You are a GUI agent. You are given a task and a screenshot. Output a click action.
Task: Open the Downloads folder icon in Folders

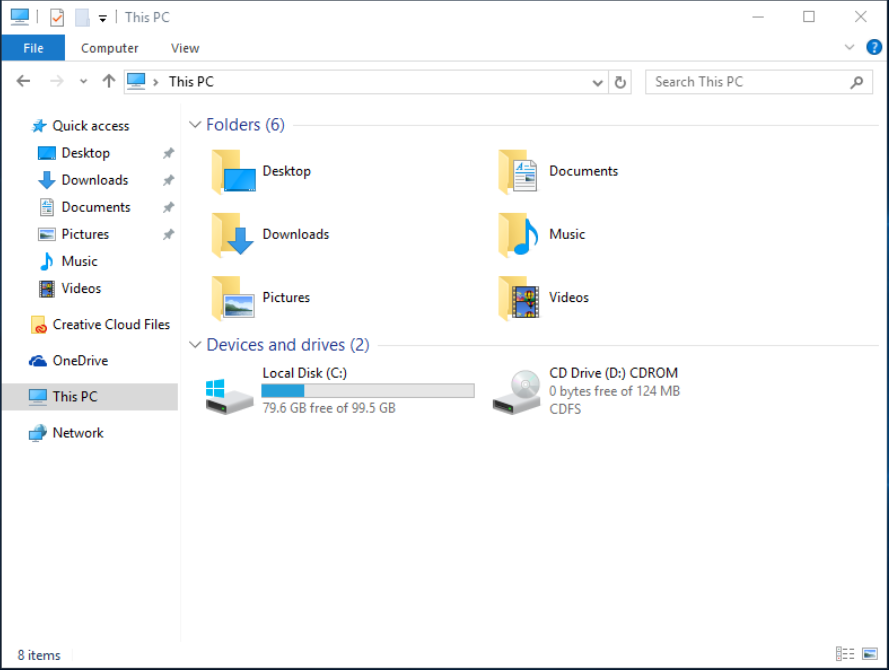(x=233, y=235)
